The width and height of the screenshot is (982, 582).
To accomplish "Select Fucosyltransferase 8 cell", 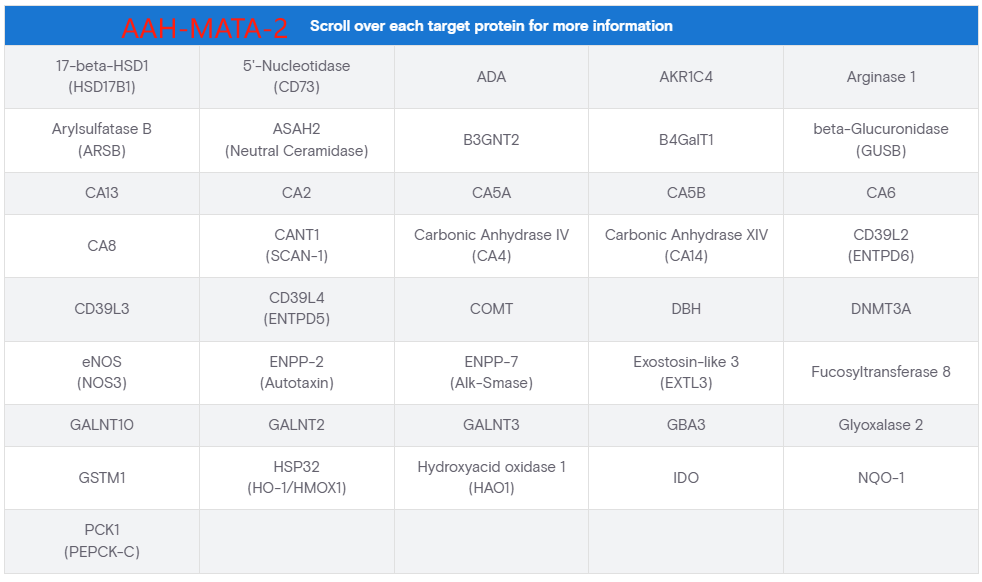I will [881, 372].
